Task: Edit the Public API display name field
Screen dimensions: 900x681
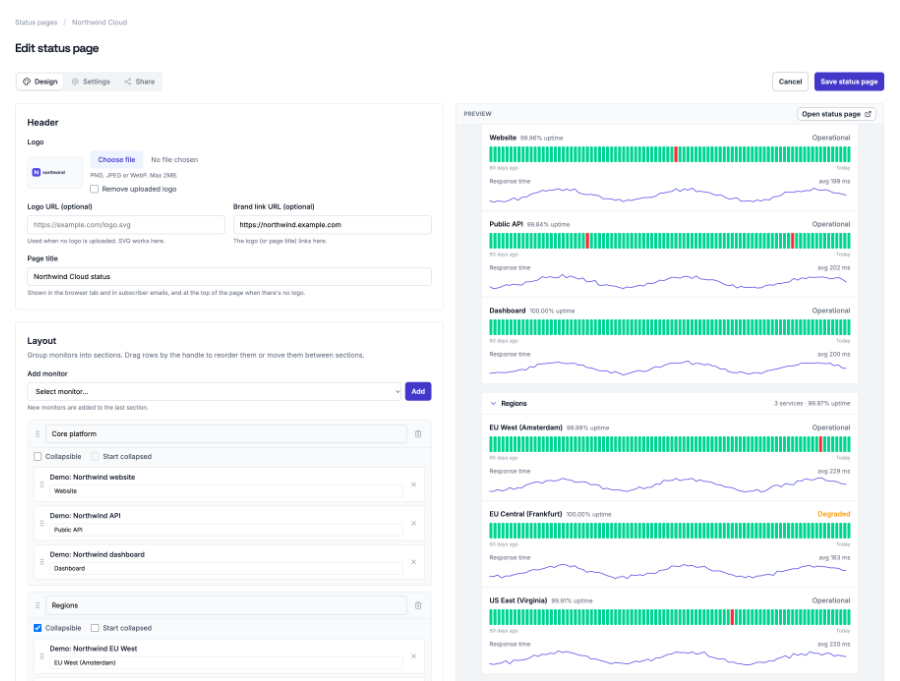Action: coord(226,529)
